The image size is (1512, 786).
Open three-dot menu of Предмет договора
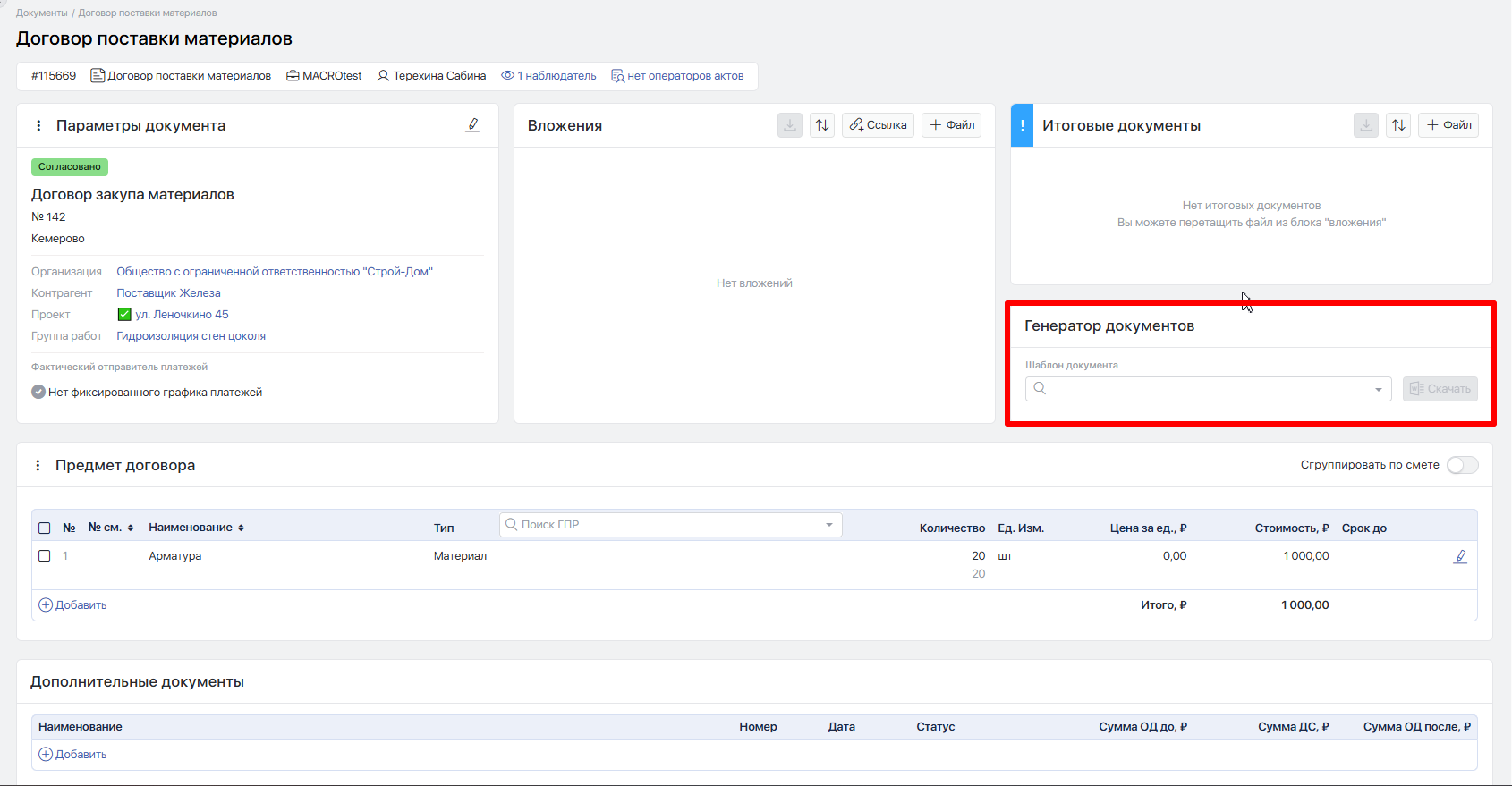point(38,466)
